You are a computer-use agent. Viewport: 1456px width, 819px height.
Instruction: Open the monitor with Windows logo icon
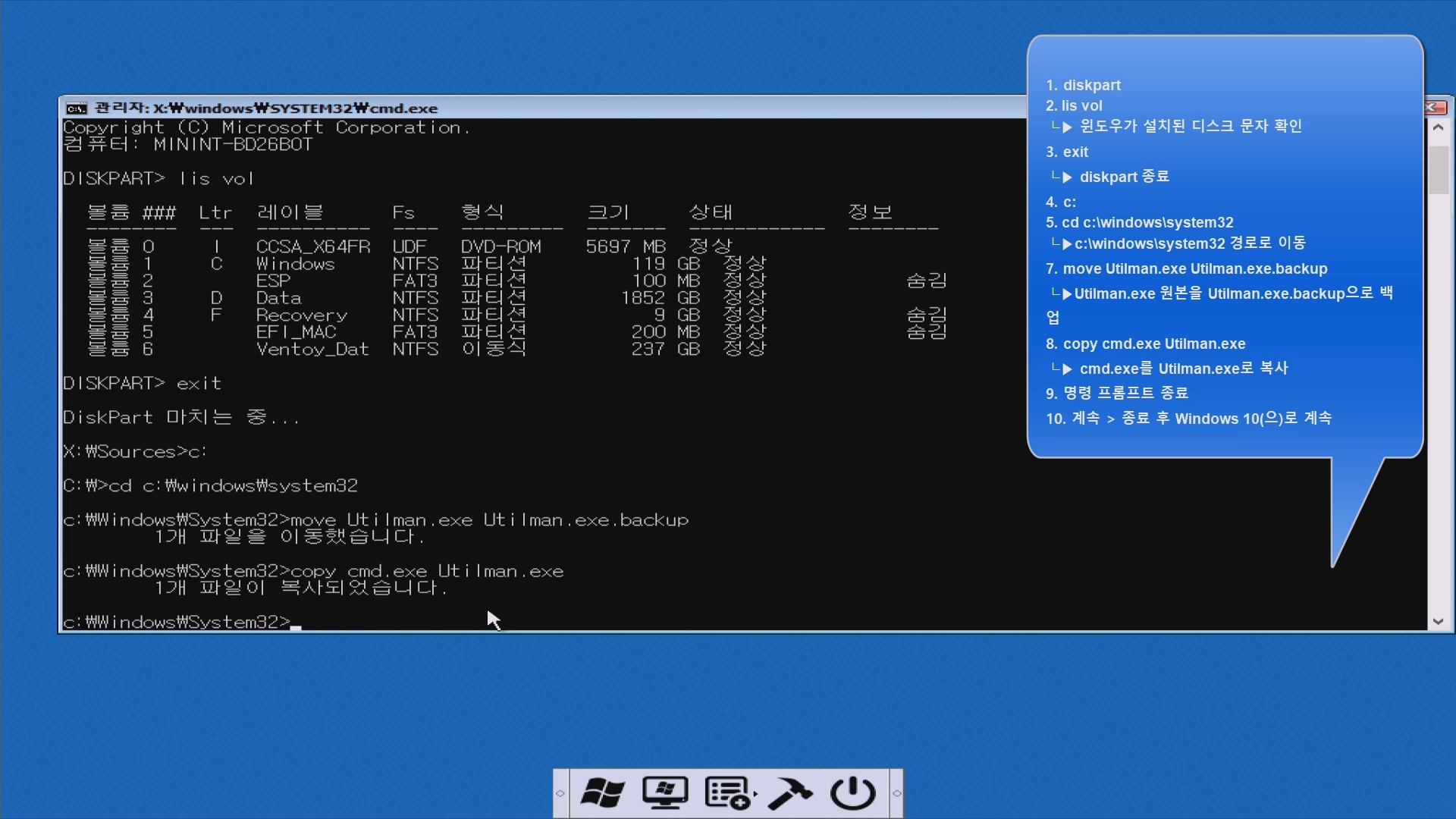[x=665, y=793]
